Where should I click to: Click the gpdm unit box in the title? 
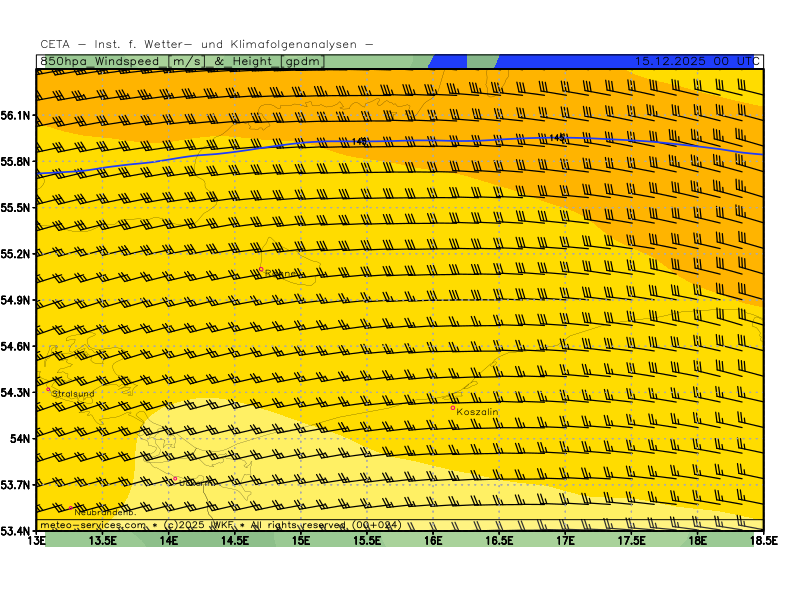click(303, 61)
